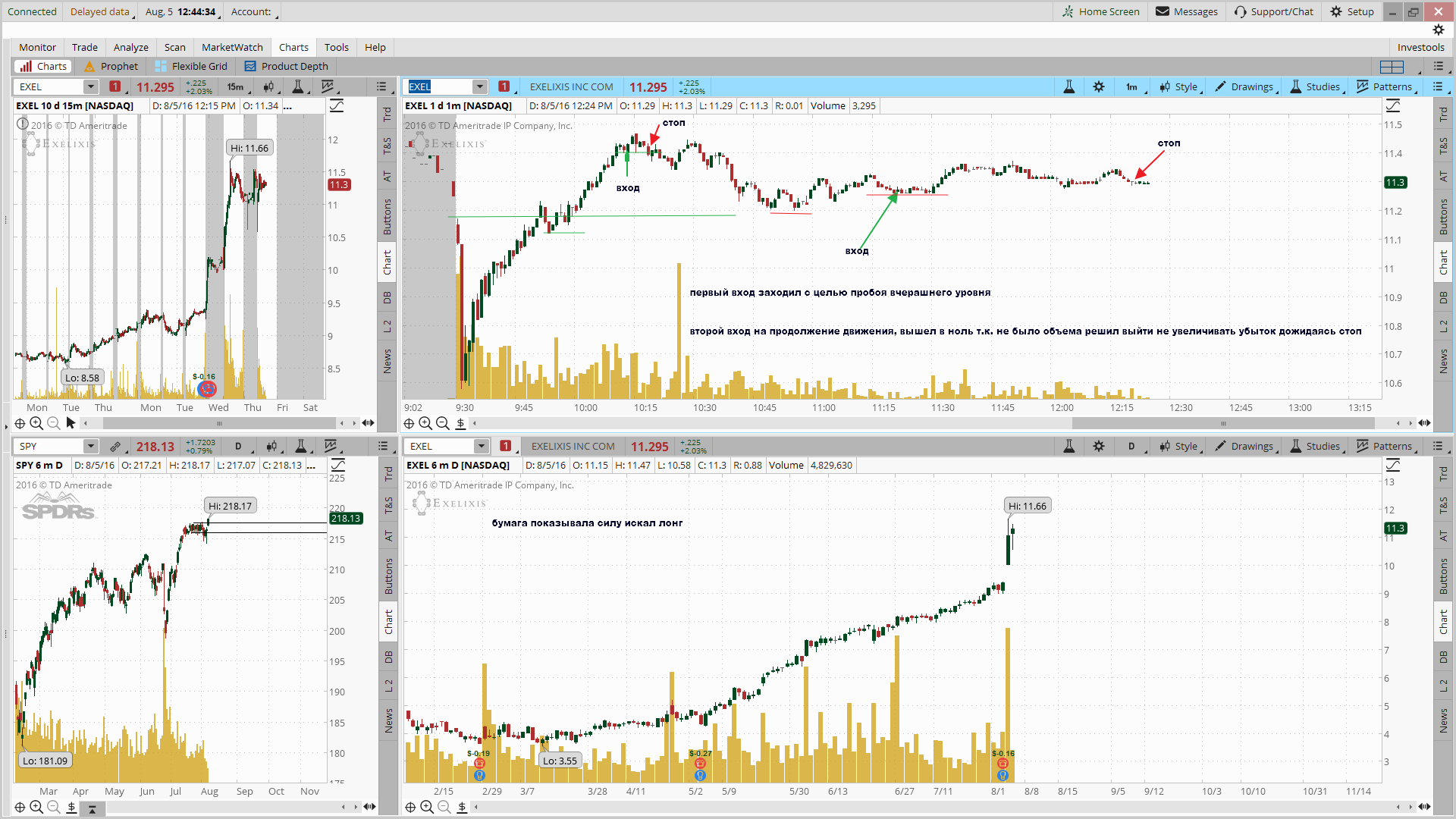The width and height of the screenshot is (1456, 819).
Task: Click the flask studies icon in top-left 15m chart
Action: click(298, 87)
